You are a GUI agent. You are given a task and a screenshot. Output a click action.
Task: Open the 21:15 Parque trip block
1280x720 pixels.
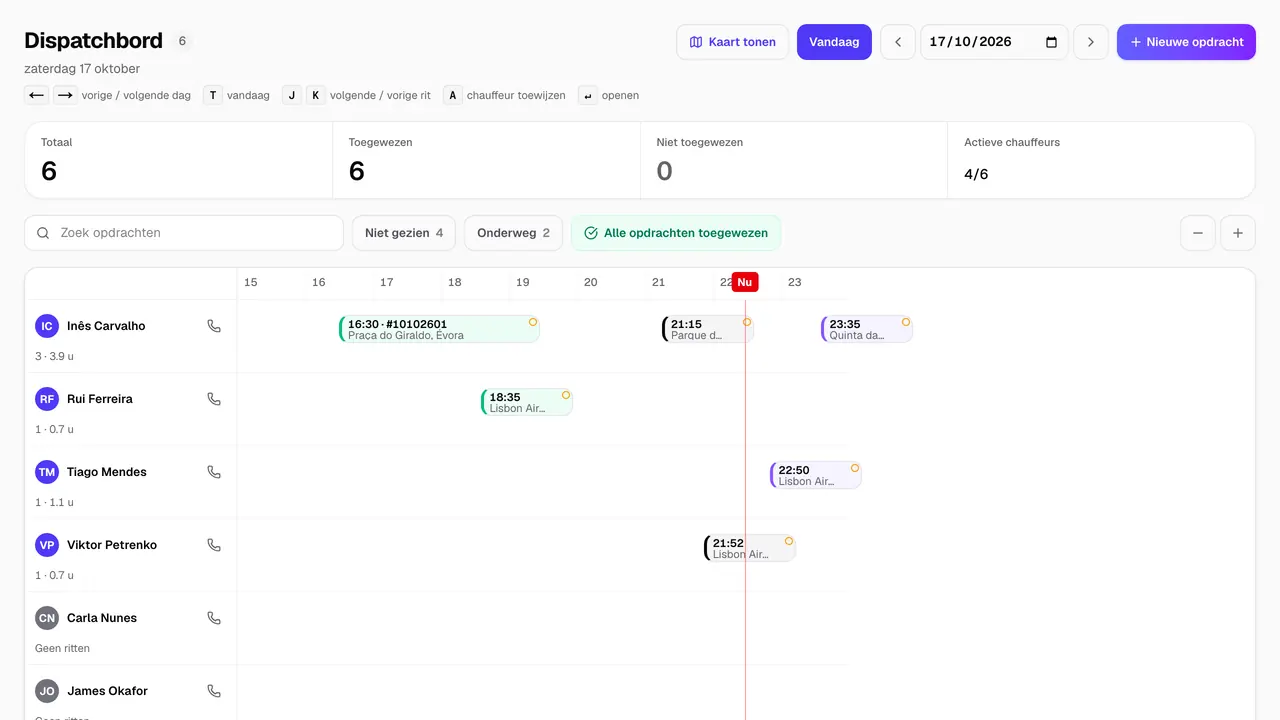tap(707, 329)
